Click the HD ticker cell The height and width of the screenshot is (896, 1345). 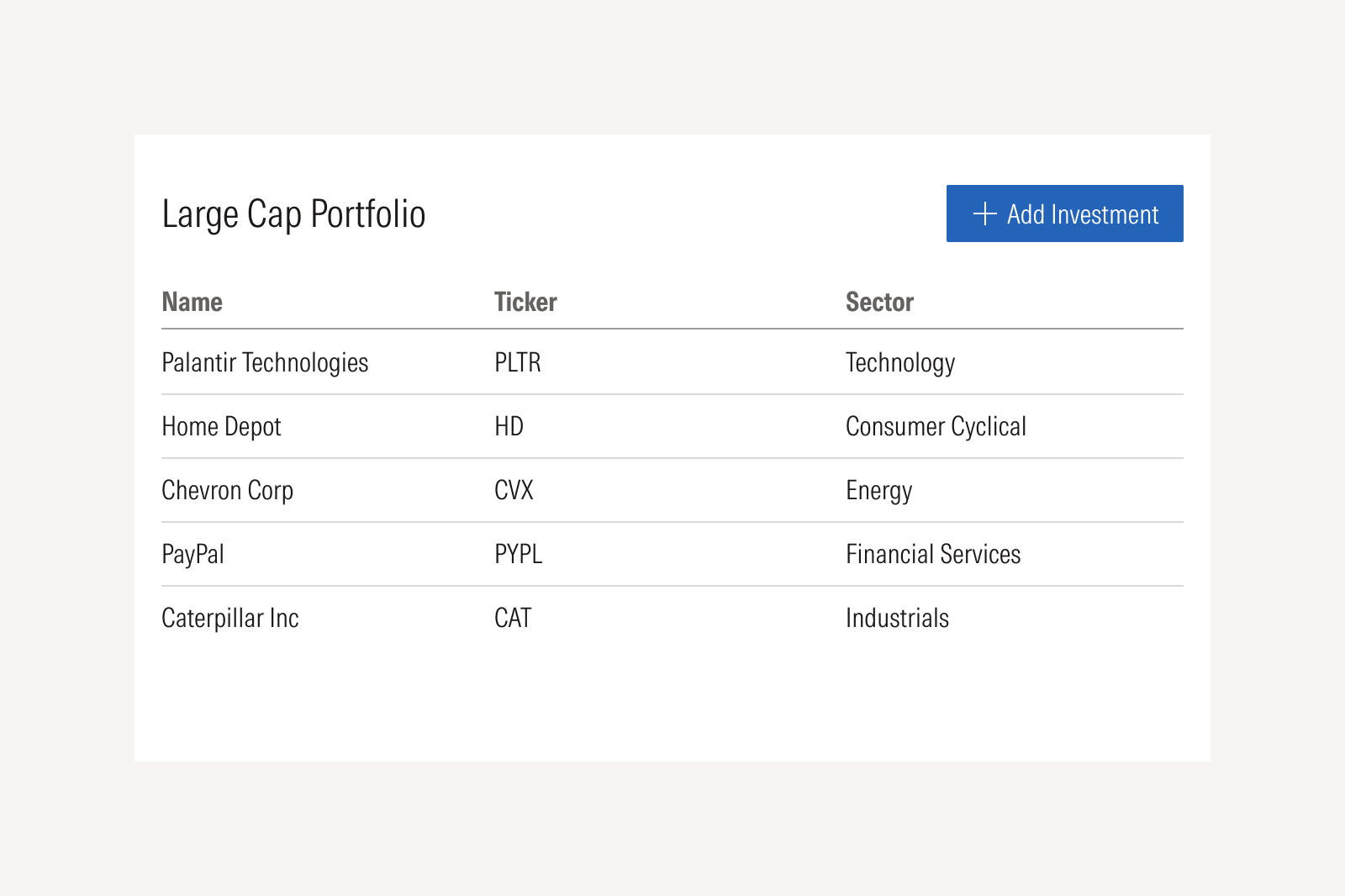(x=509, y=426)
